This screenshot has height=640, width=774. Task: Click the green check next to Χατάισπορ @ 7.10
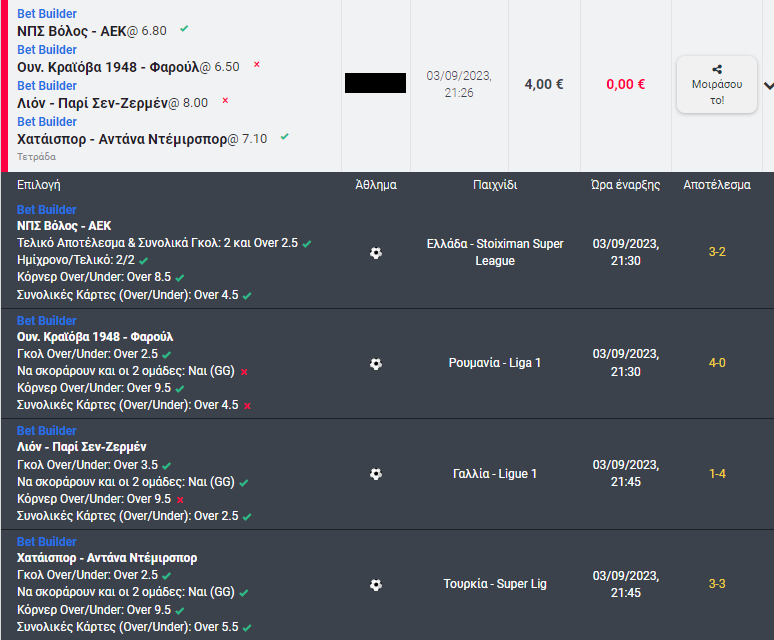click(284, 136)
